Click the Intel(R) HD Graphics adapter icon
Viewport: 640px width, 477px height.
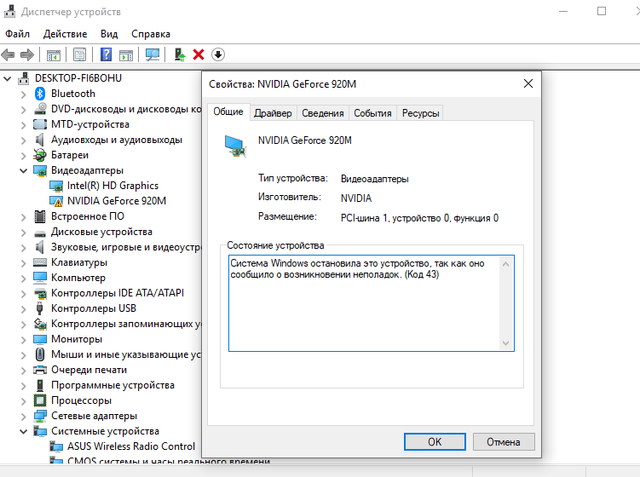(x=56, y=186)
